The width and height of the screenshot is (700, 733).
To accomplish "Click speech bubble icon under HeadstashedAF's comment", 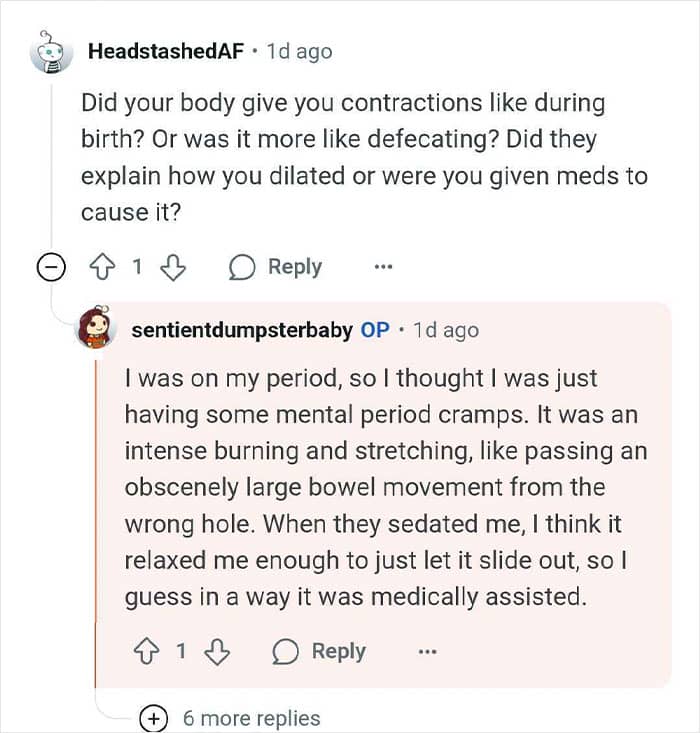I will point(243,268).
